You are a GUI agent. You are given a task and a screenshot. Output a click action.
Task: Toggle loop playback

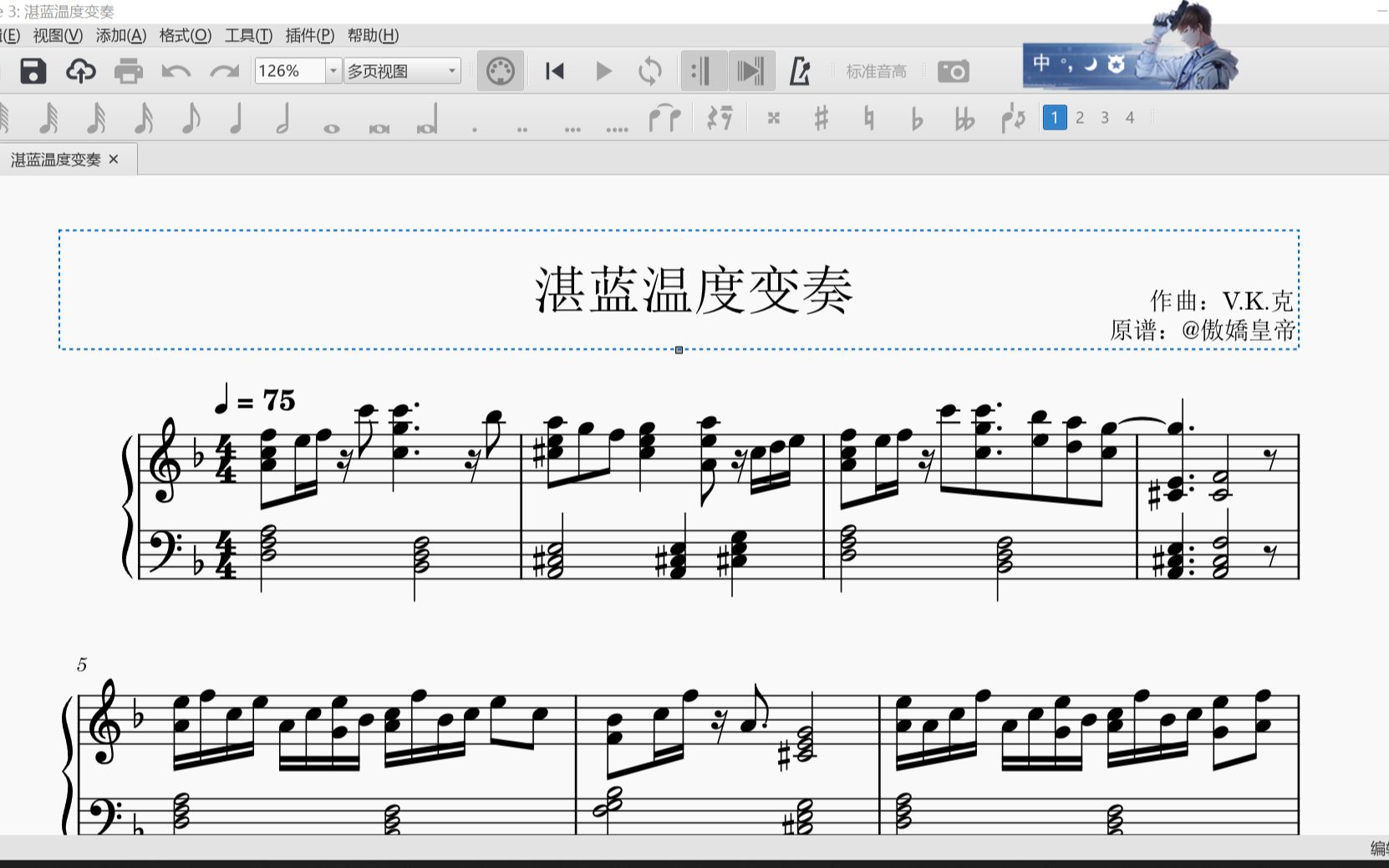point(650,71)
